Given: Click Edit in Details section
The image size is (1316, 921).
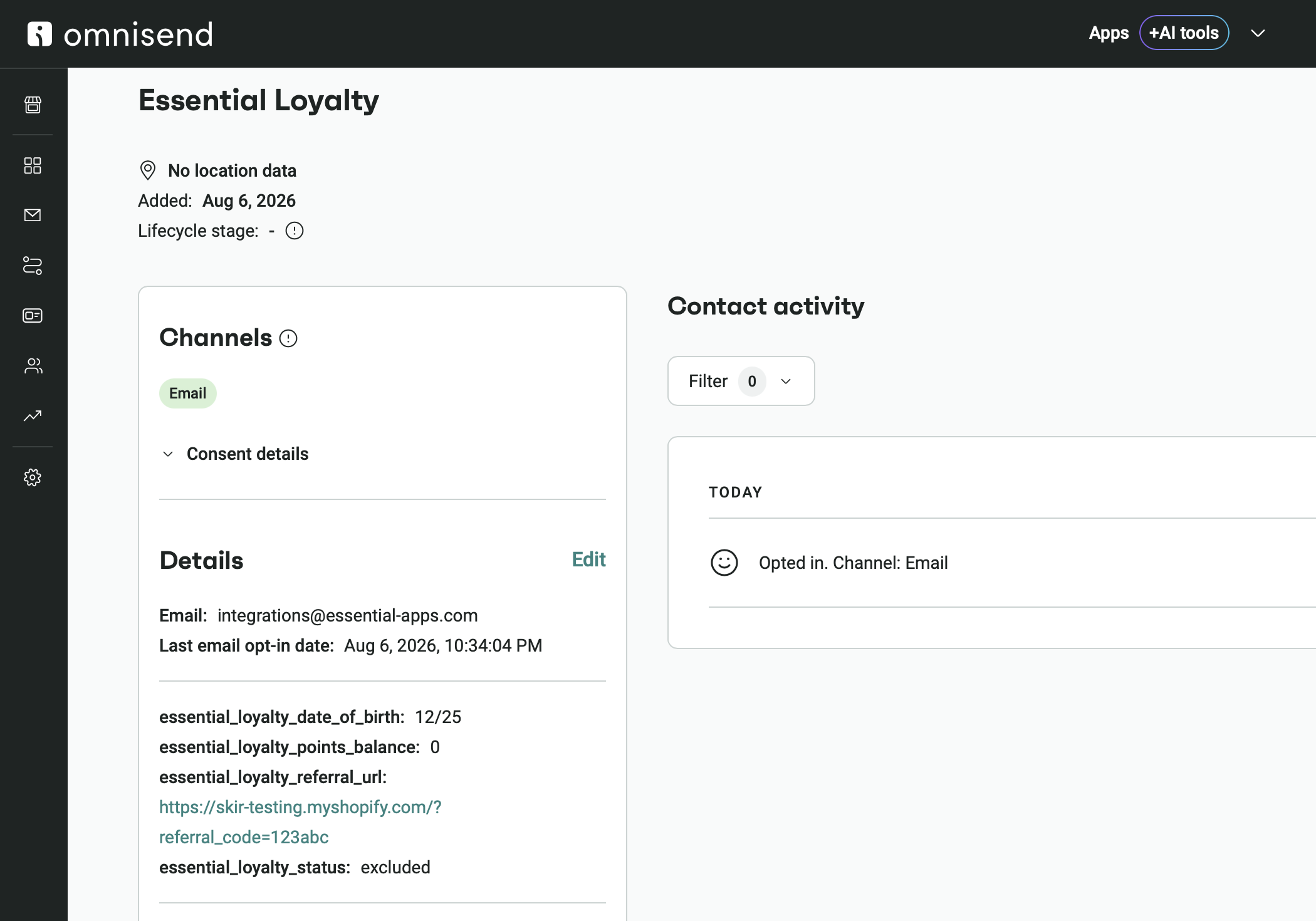Looking at the screenshot, I should [x=589, y=559].
